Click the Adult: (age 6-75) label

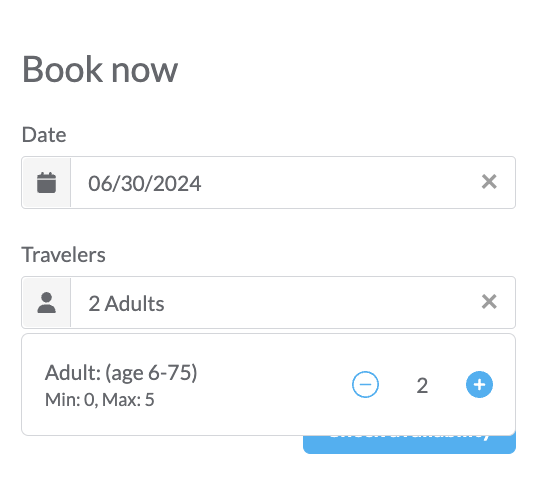121,373
